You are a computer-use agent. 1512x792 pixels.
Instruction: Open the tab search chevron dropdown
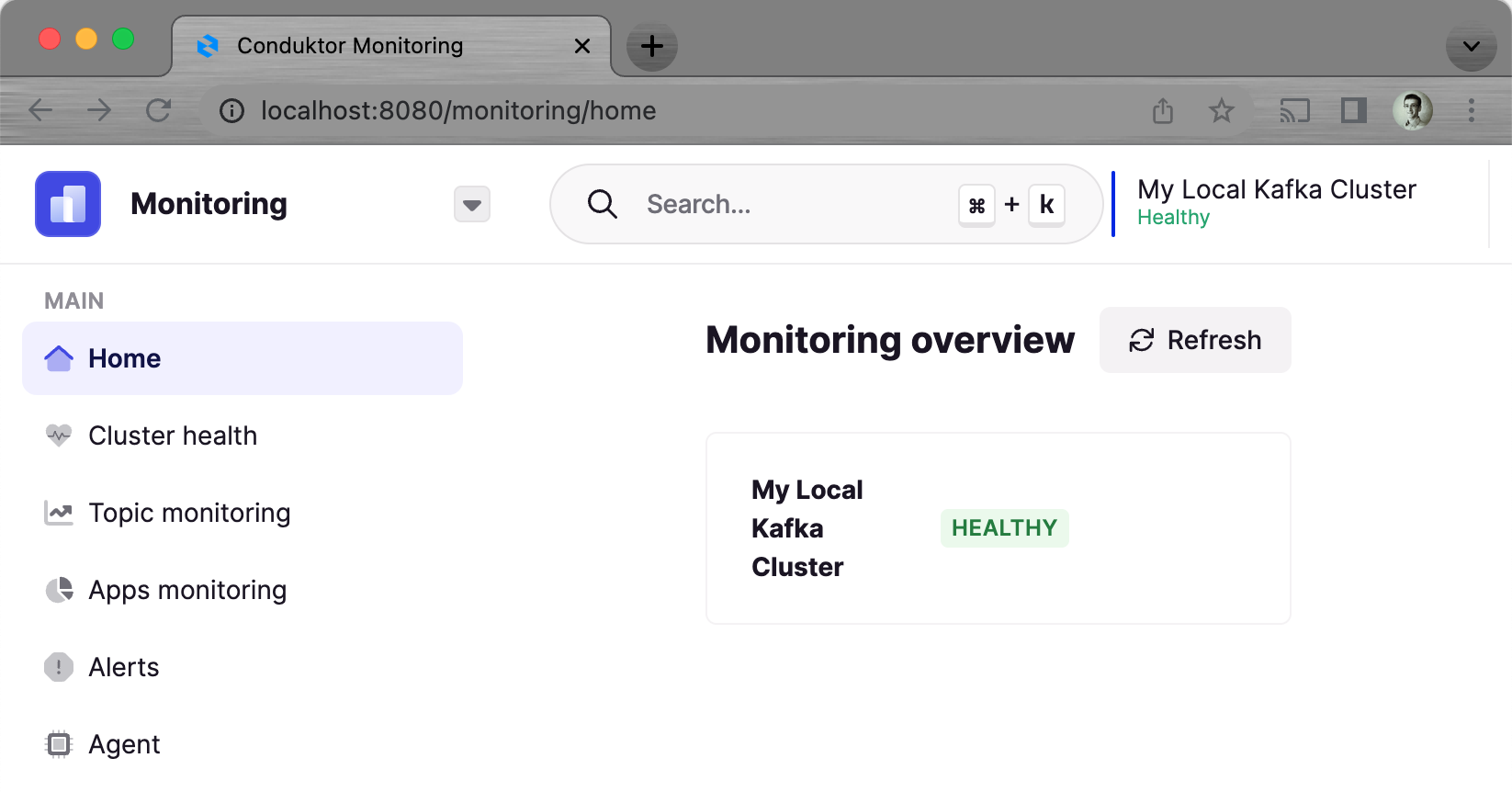(x=1472, y=46)
